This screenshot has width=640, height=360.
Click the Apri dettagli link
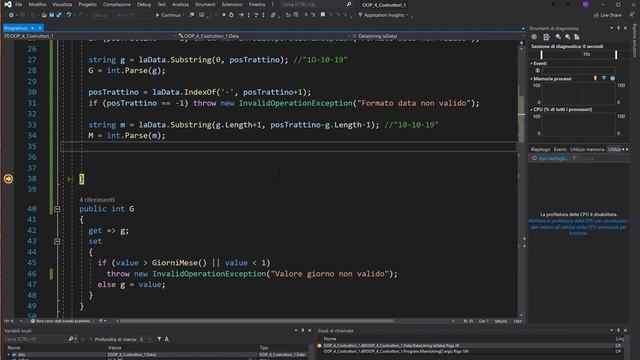(x=553, y=158)
